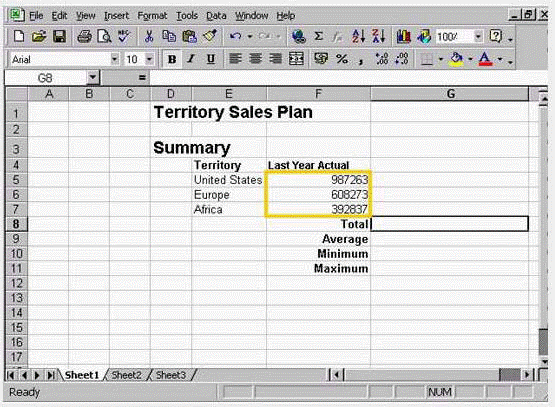Switch to the Sheet2 tab
This screenshot has width=555, height=407.
(x=126, y=375)
